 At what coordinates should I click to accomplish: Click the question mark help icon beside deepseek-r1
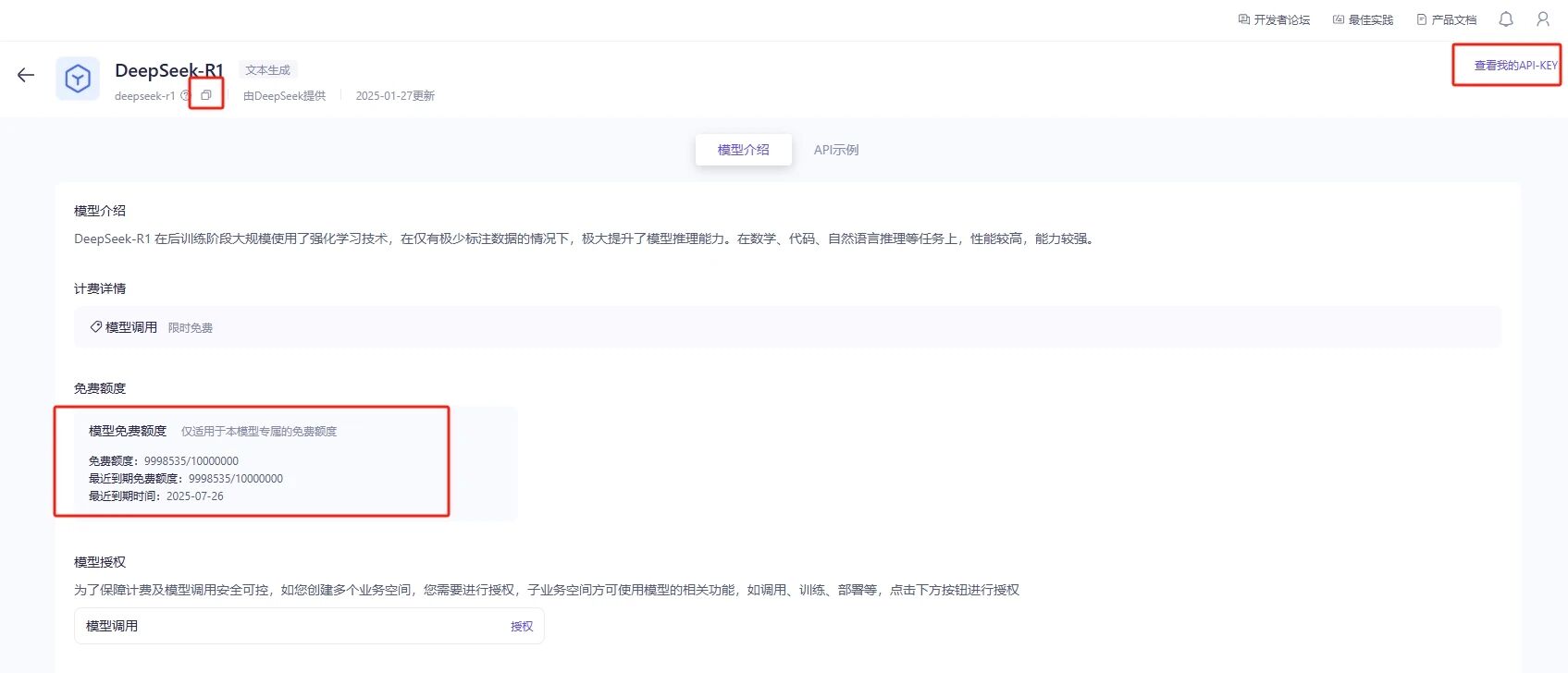tap(185, 96)
